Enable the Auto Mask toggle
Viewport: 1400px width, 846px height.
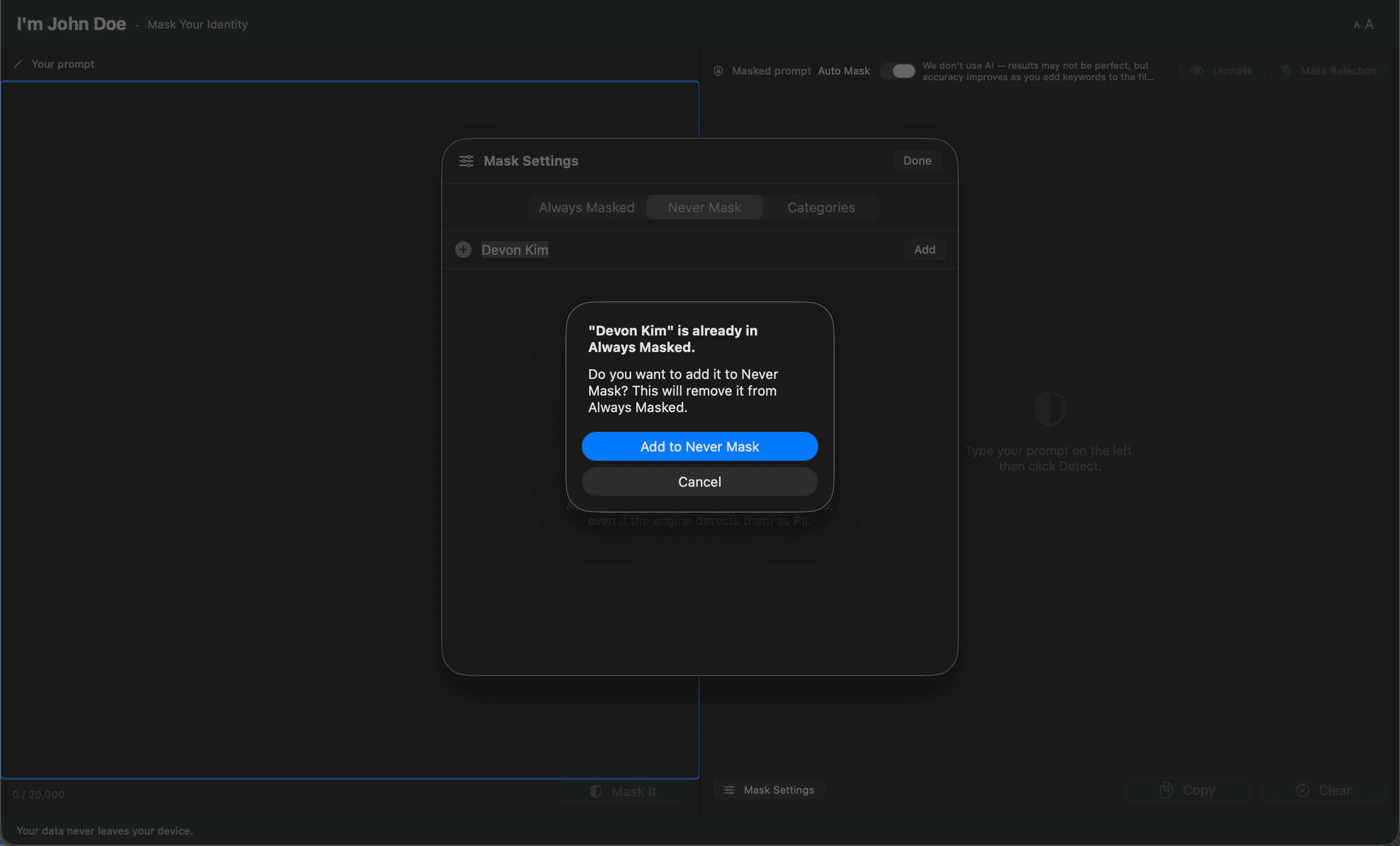click(898, 70)
